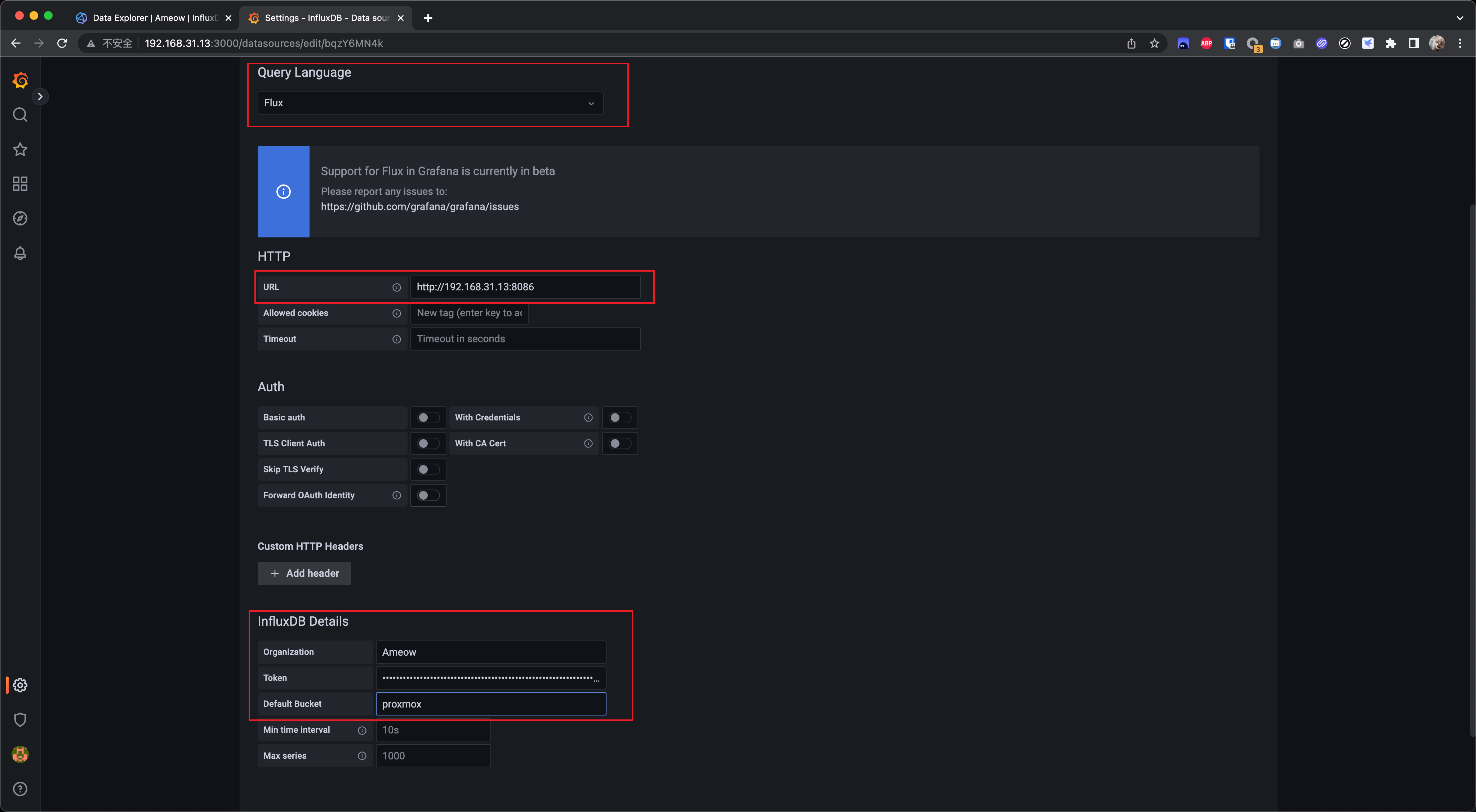Expand the sidebar with the chevron arrow
This screenshot has width=1476, height=812.
pos(40,96)
